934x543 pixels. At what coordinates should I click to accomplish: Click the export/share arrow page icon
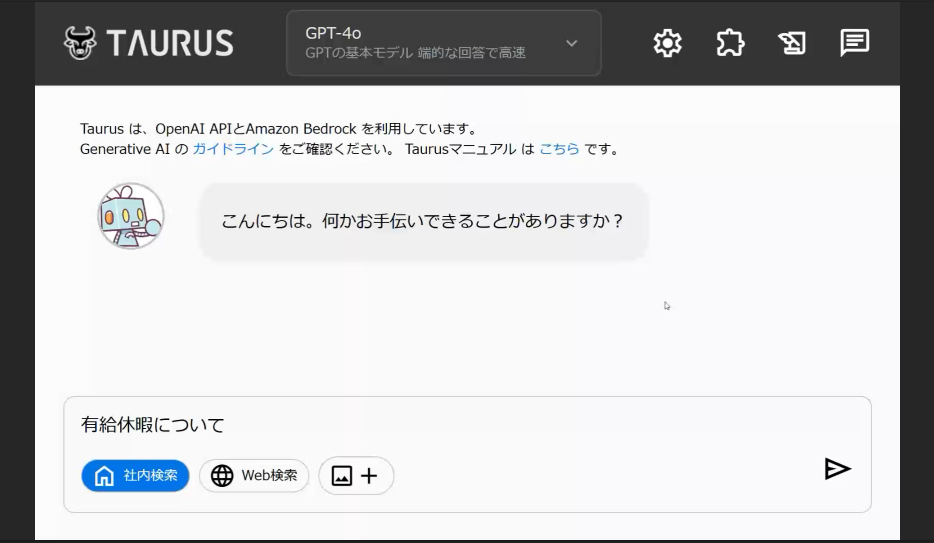click(792, 43)
